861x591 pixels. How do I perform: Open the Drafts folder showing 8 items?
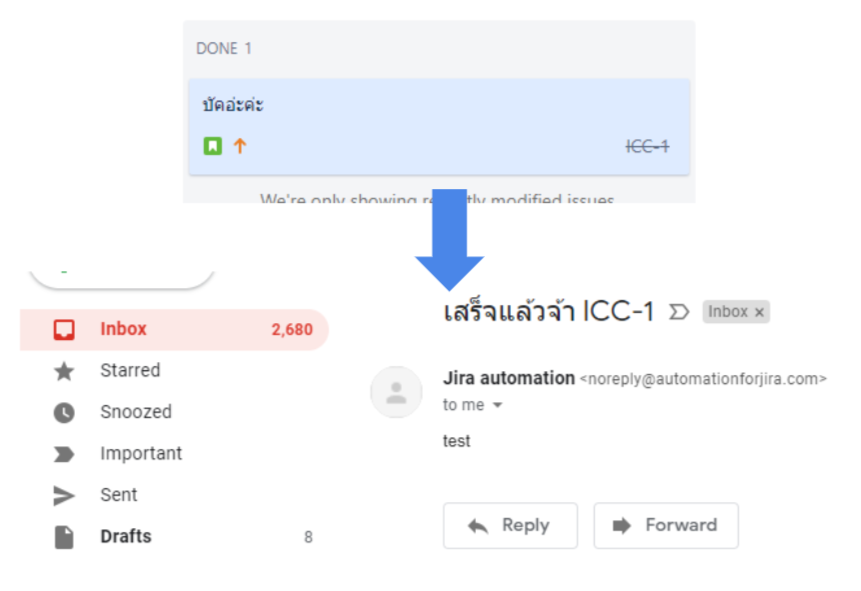coord(125,536)
